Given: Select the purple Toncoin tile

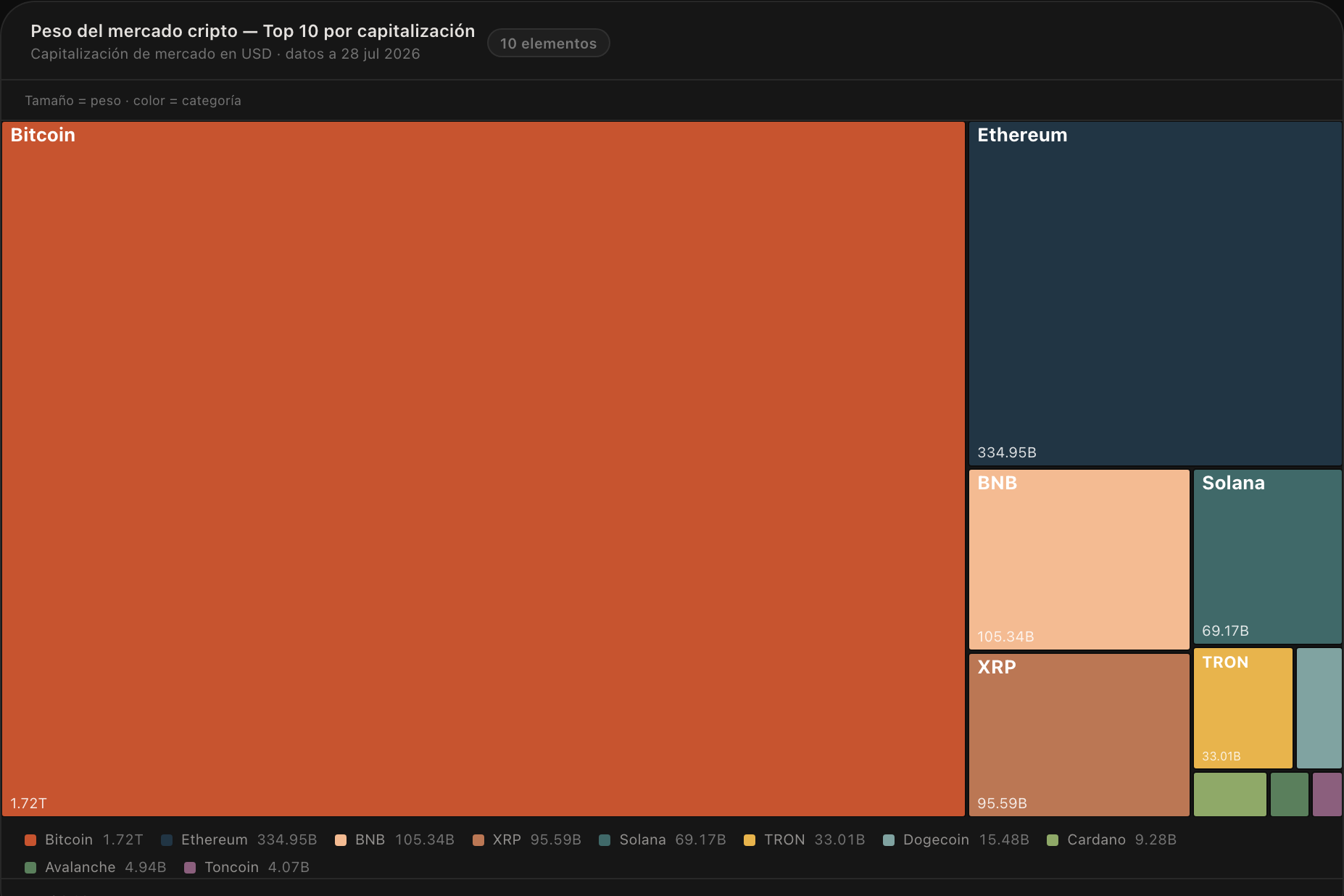Looking at the screenshot, I should (1327, 795).
